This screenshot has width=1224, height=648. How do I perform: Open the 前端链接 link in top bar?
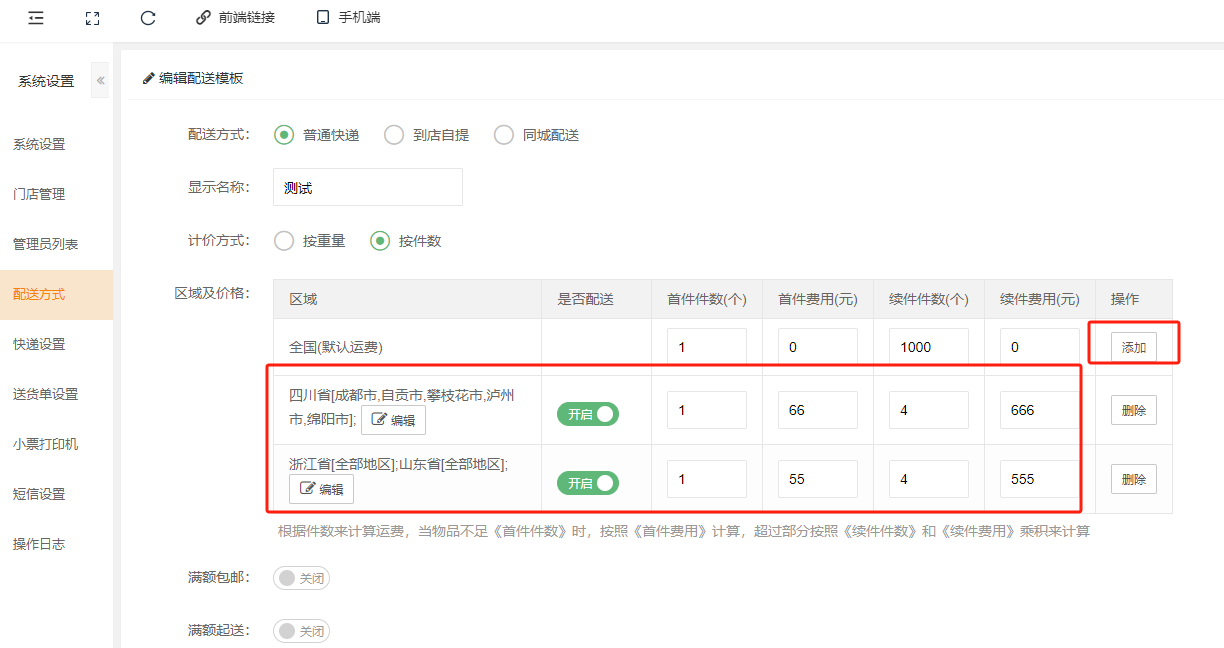pos(235,18)
